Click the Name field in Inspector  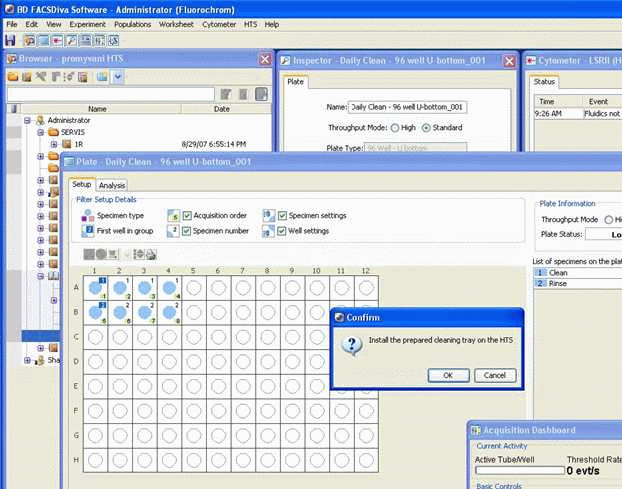(407, 107)
